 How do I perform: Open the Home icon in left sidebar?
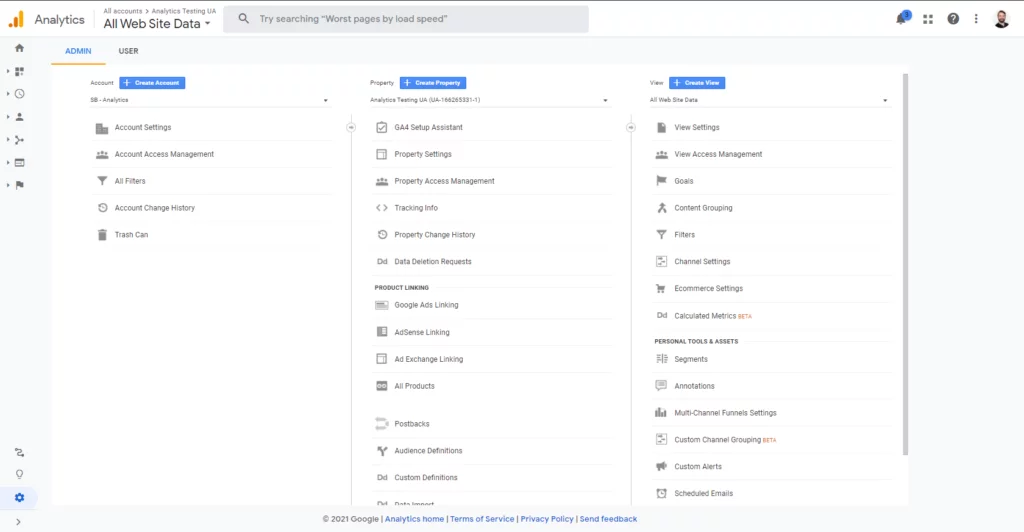[x=20, y=48]
